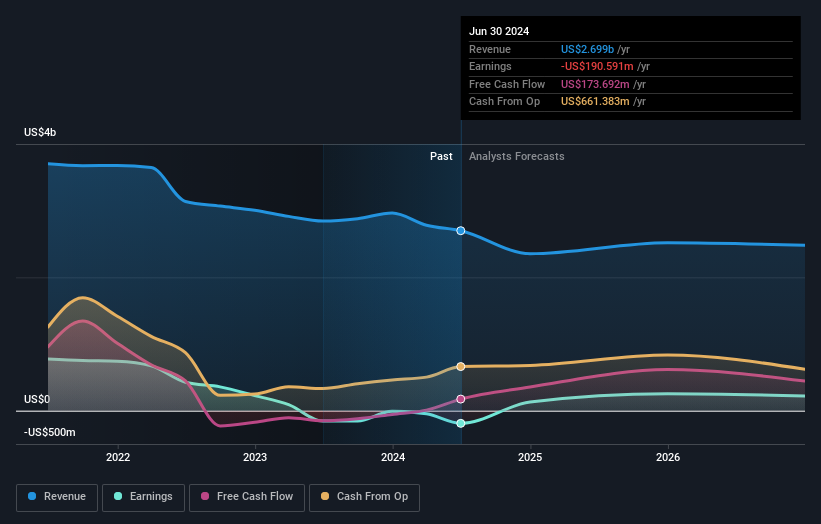Viewport: 821px width, 524px height.
Task: Toggle the Earnings legend series
Action: (x=143, y=497)
